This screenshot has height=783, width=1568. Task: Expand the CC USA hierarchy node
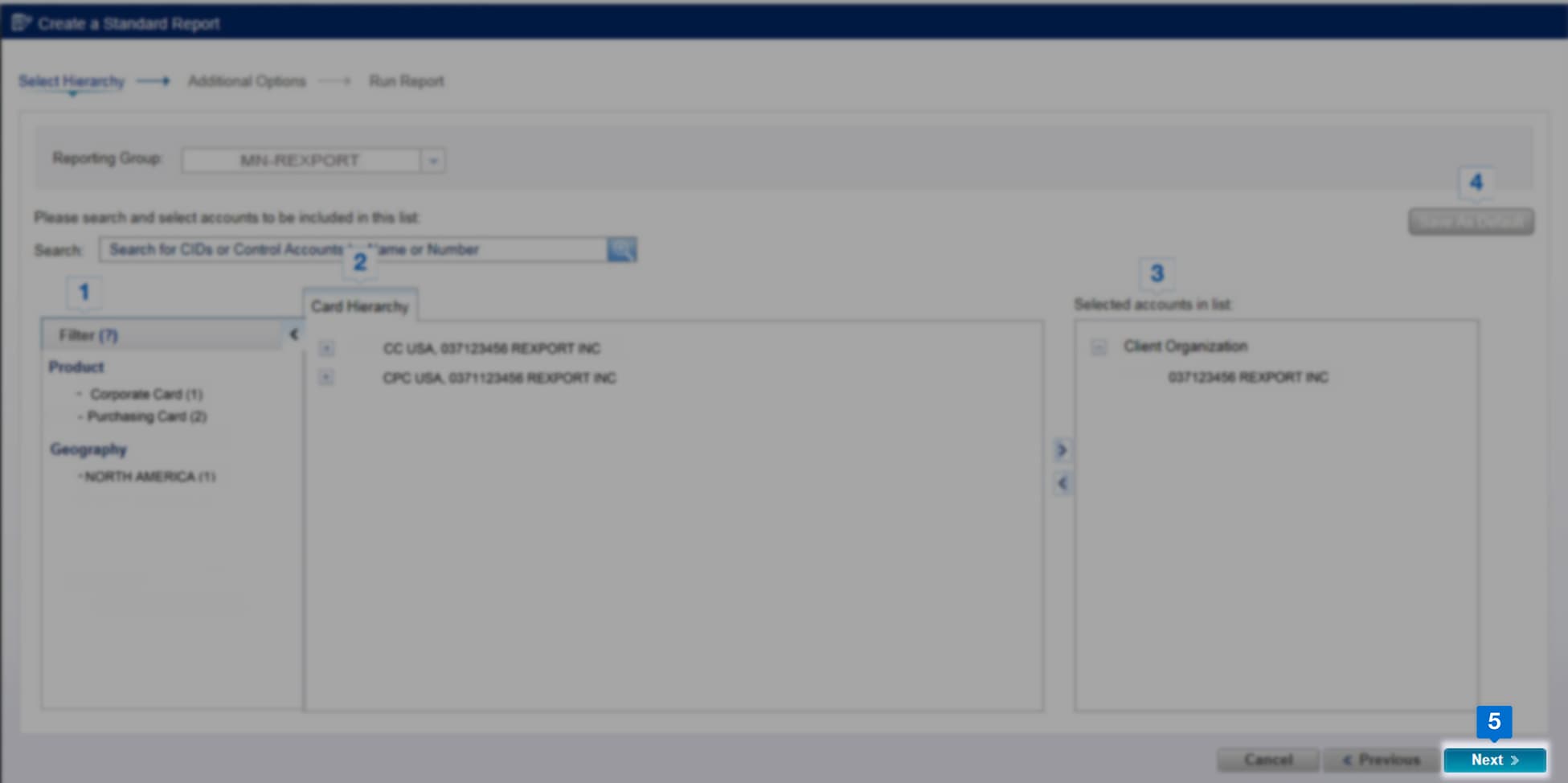(326, 348)
